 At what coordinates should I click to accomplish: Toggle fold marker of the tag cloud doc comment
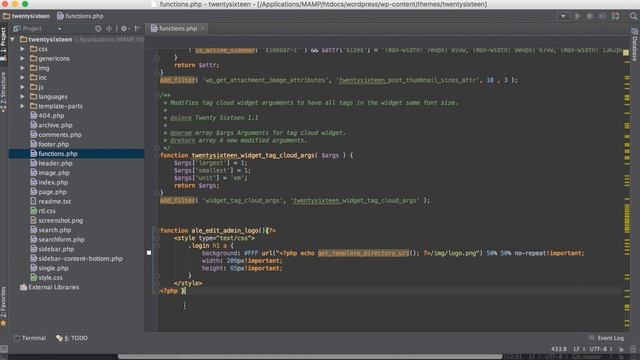point(156,95)
